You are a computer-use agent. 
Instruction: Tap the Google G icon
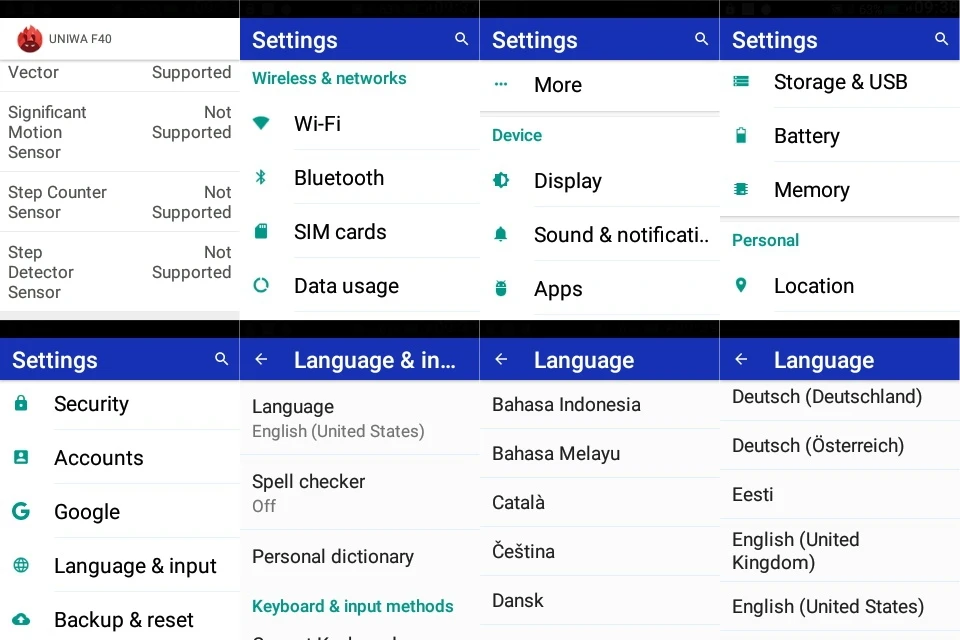coord(21,511)
